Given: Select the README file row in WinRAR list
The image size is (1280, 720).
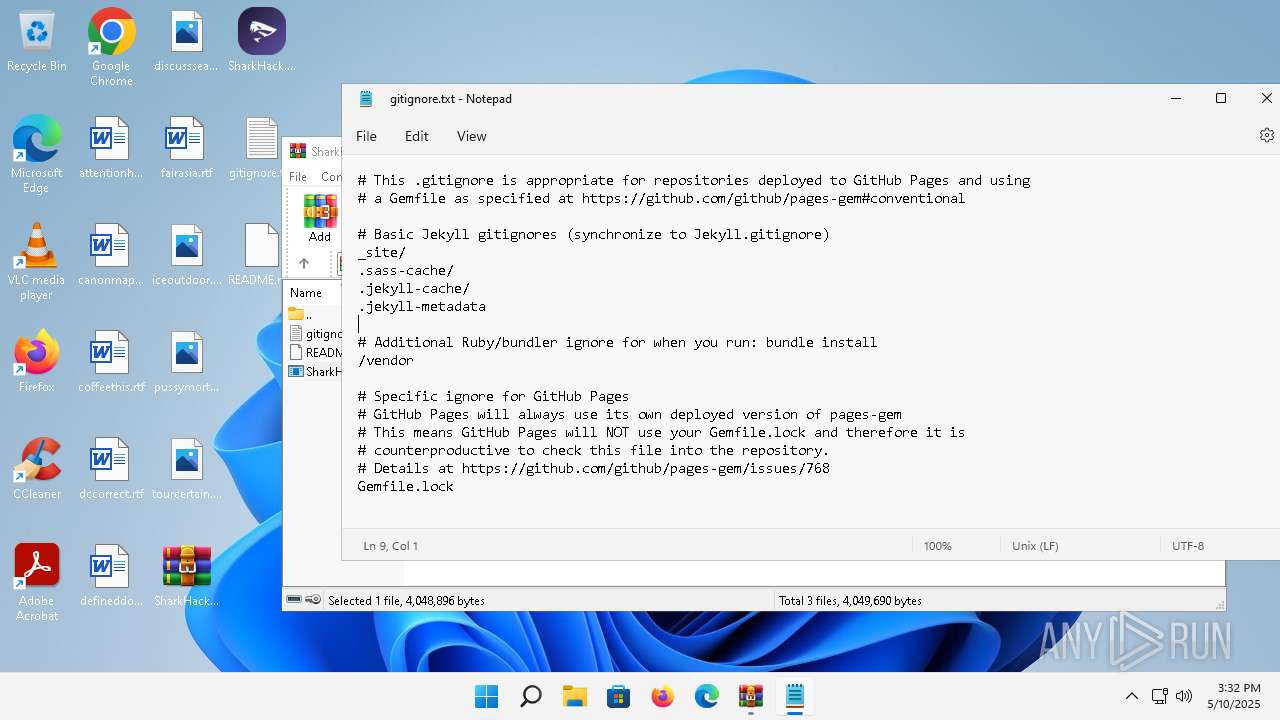Looking at the screenshot, I should [314, 353].
